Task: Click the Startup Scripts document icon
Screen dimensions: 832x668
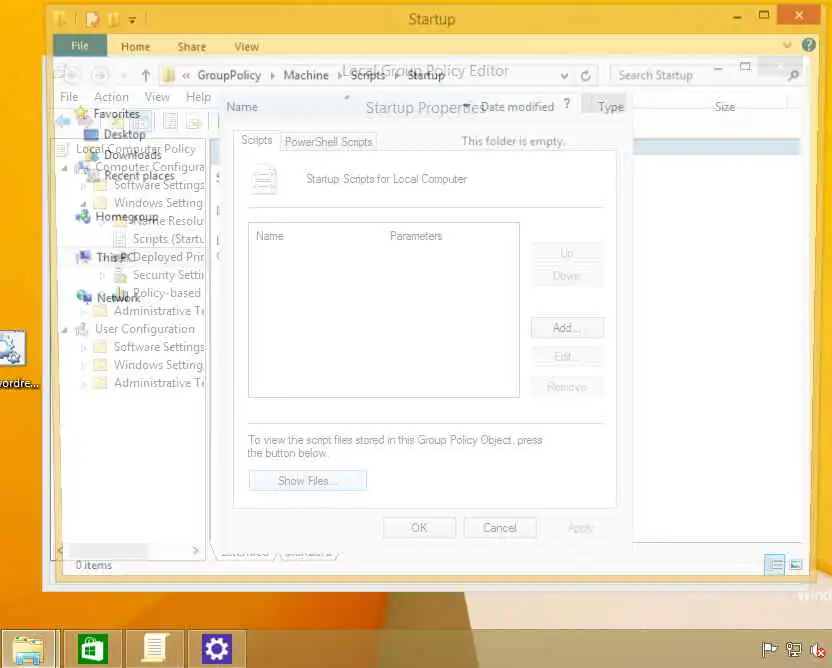Action: tap(264, 179)
